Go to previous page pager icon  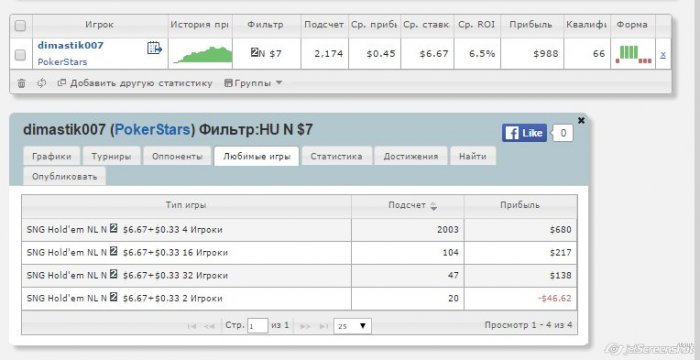pyautogui.click(x=209, y=326)
